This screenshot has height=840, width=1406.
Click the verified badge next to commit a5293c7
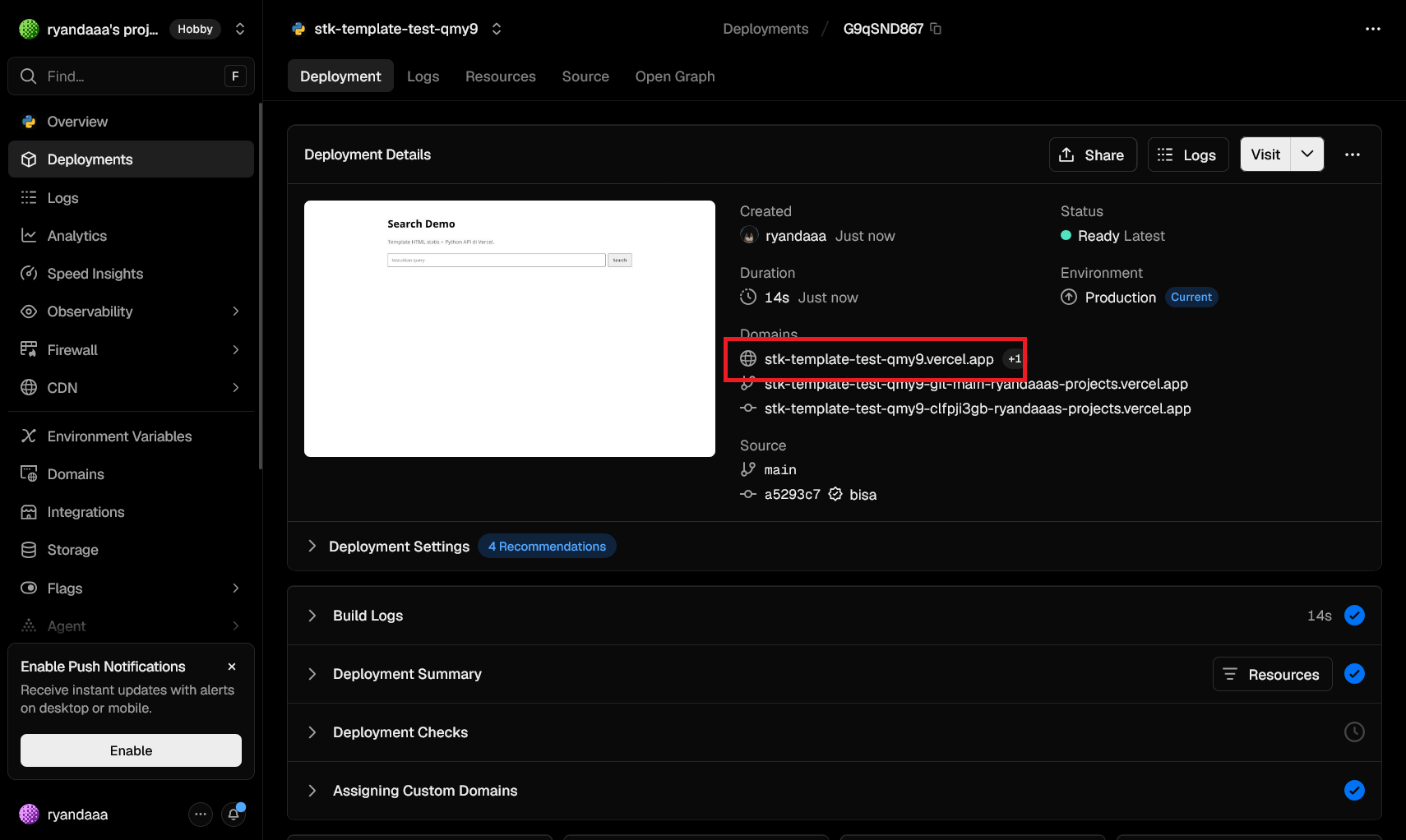click(x=835, y=495)
